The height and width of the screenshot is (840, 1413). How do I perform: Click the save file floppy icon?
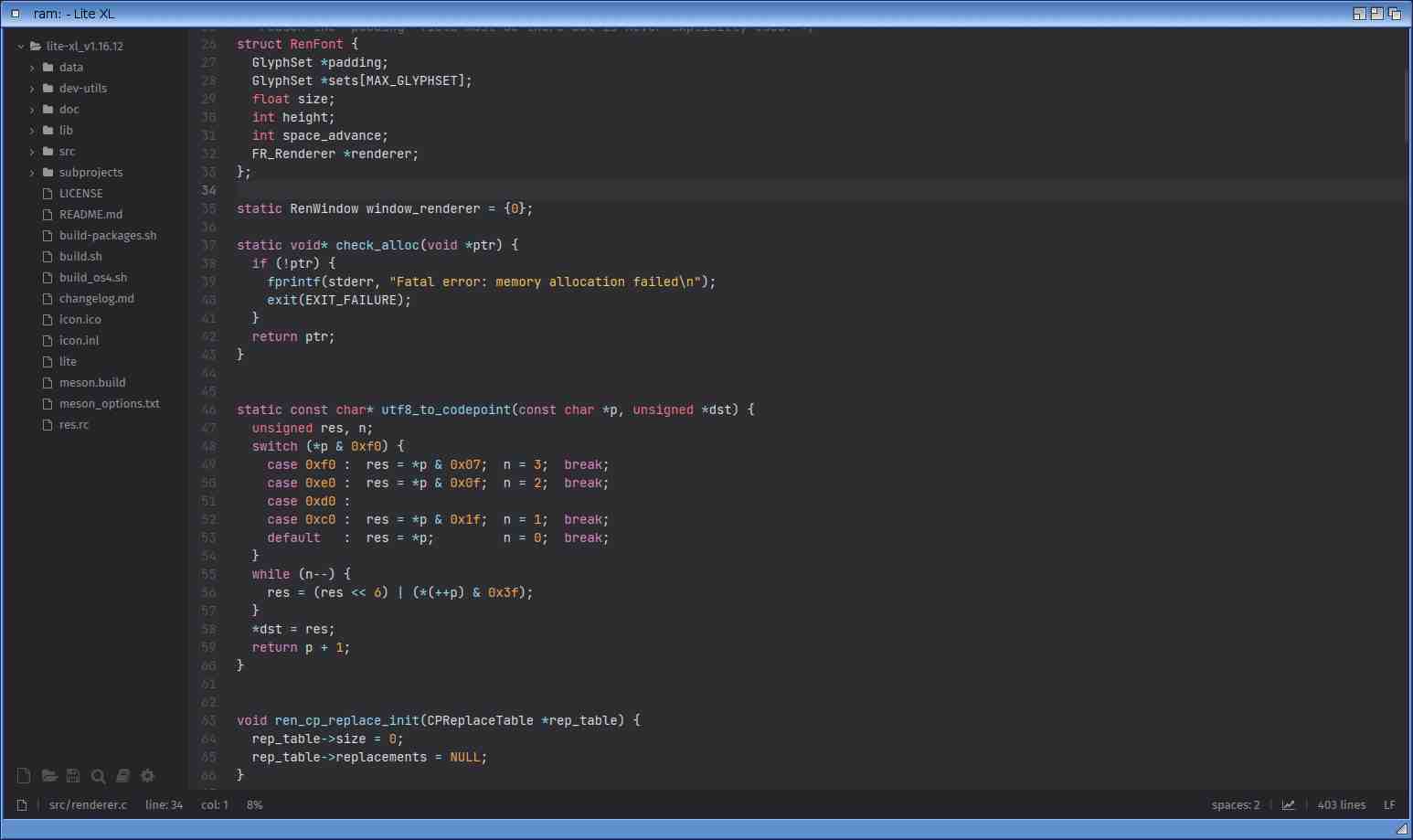click(x=73, y=776)
